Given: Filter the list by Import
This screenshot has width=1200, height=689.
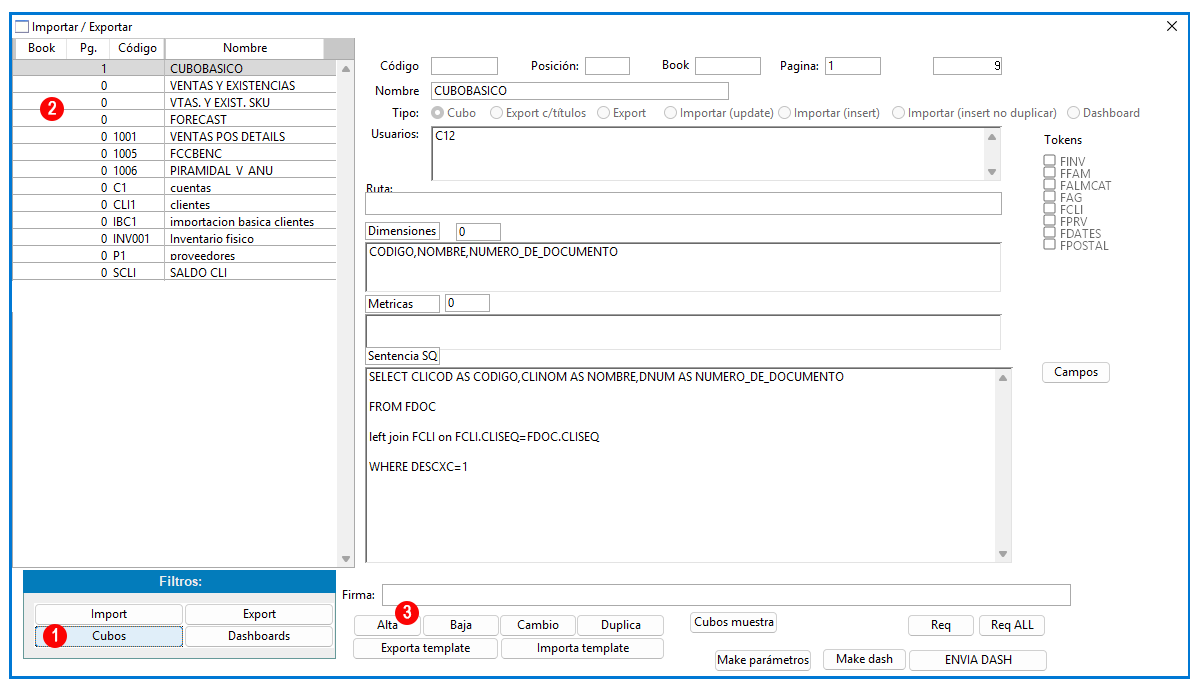Looking at the screenshot, I should tap(109, 614).
